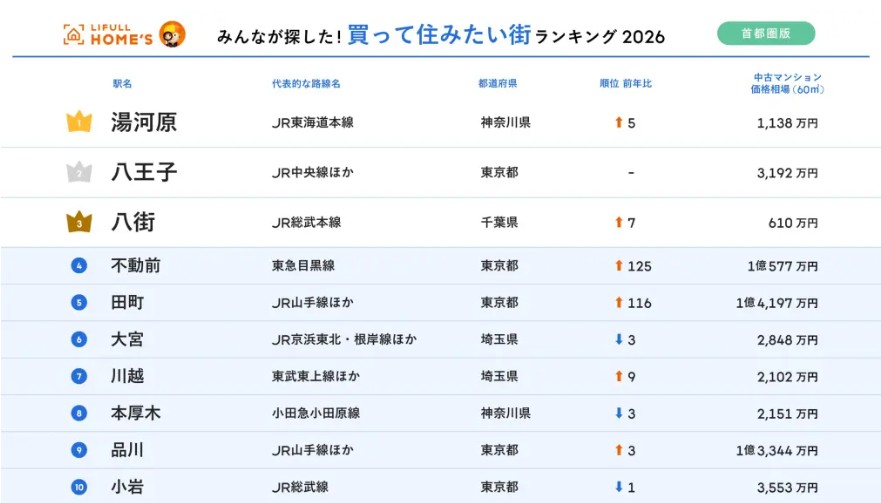Click the blue rank 8 badge
Image resolution: width=881 pixels, height=503 pixels.
click(79, 413)
